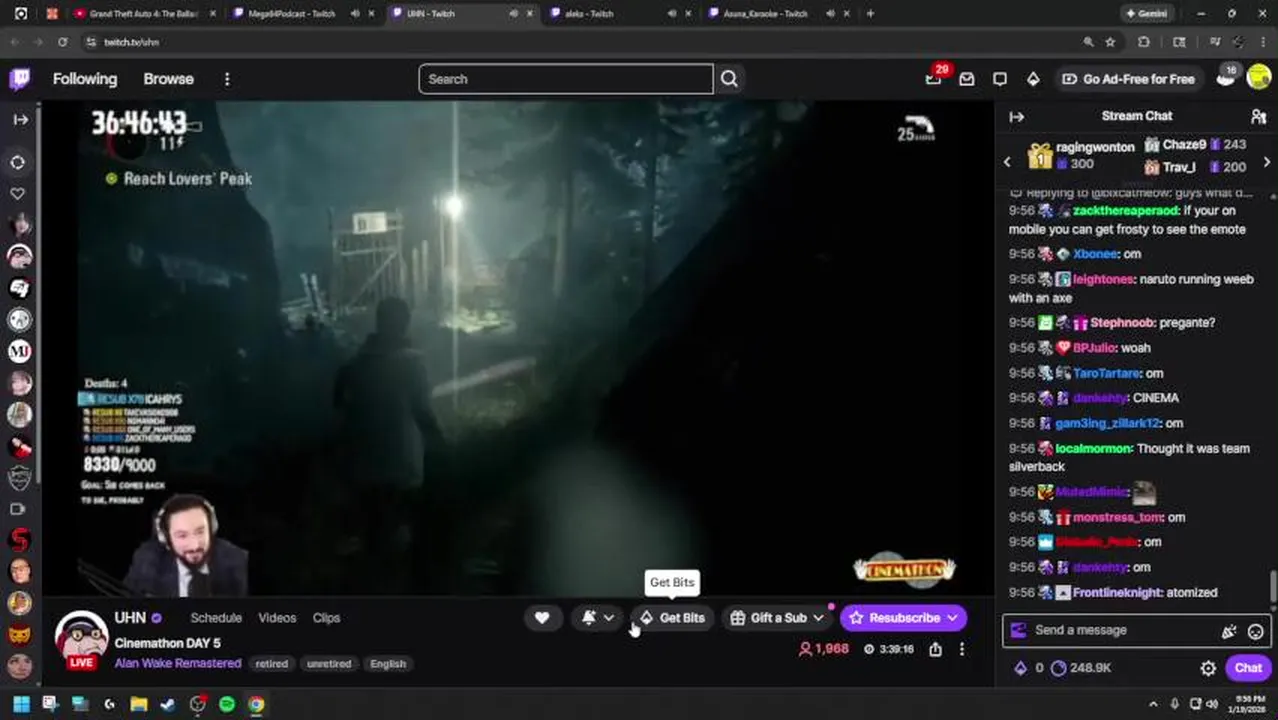Click the unretired tag
Screen dimensions: 1278x720
click(x=329, y=664)
